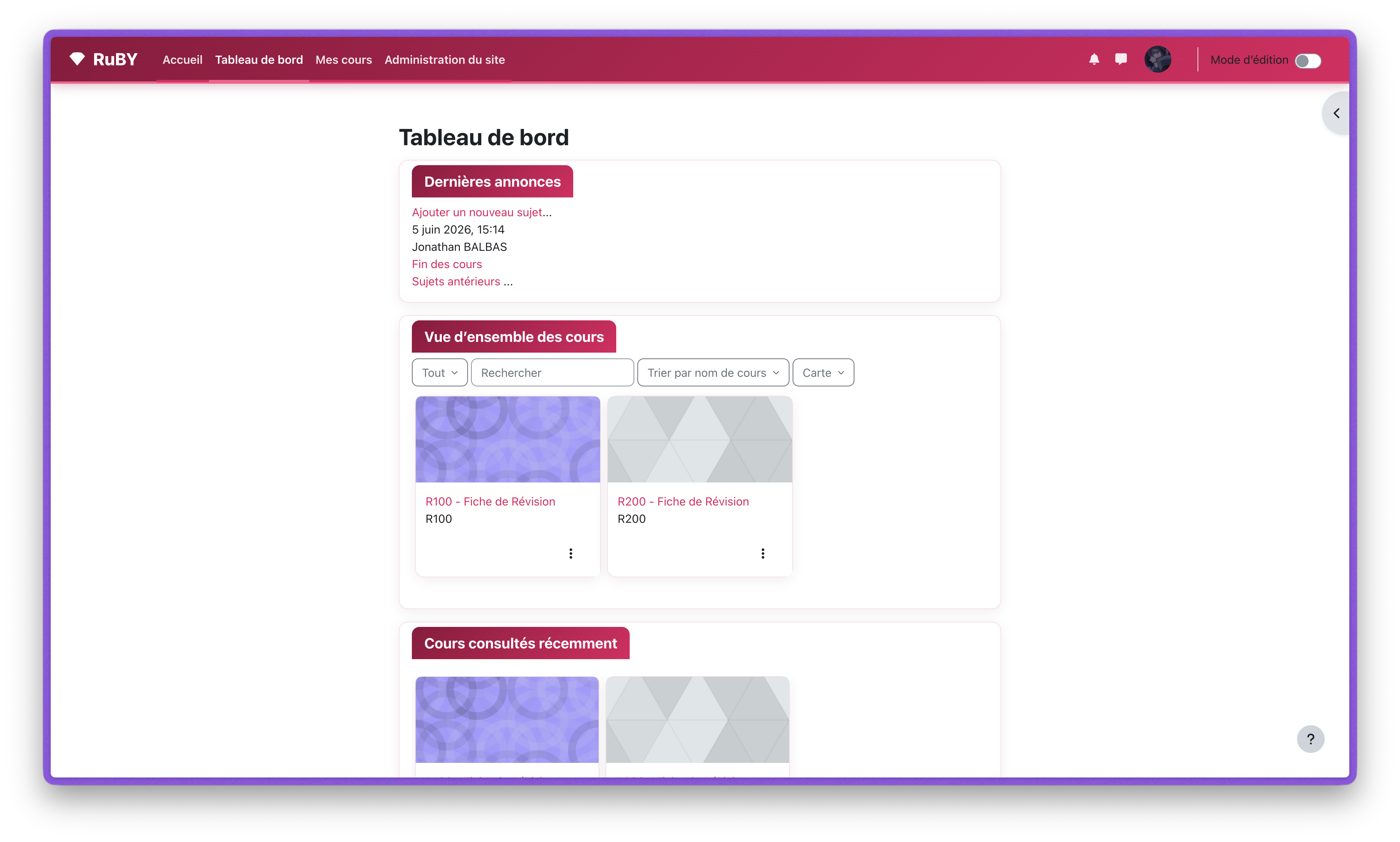
Task: Select the Tableau de bord tab
Action: 259,60
